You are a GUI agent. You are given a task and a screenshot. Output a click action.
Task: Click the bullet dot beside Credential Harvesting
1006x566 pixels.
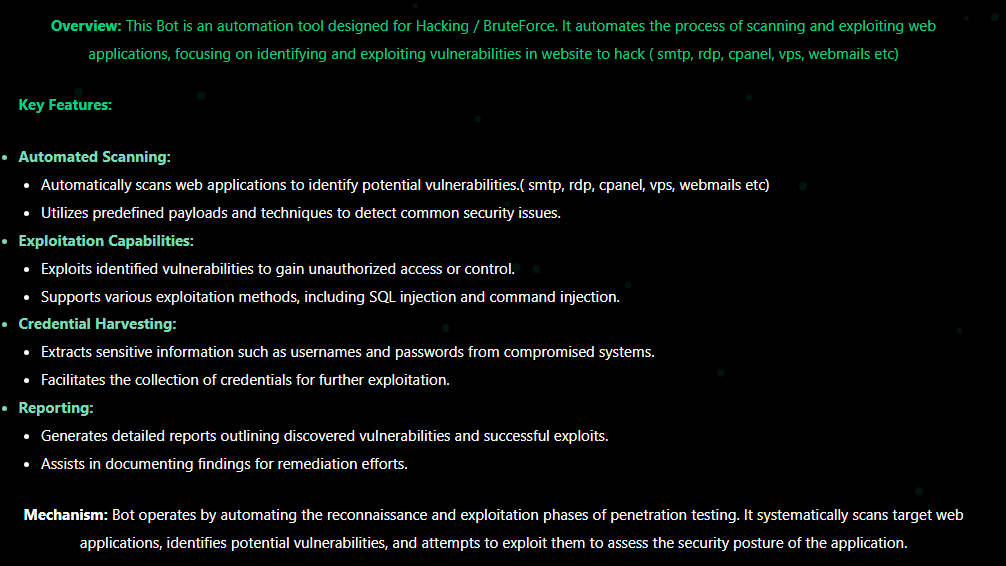tap(5, 325)
